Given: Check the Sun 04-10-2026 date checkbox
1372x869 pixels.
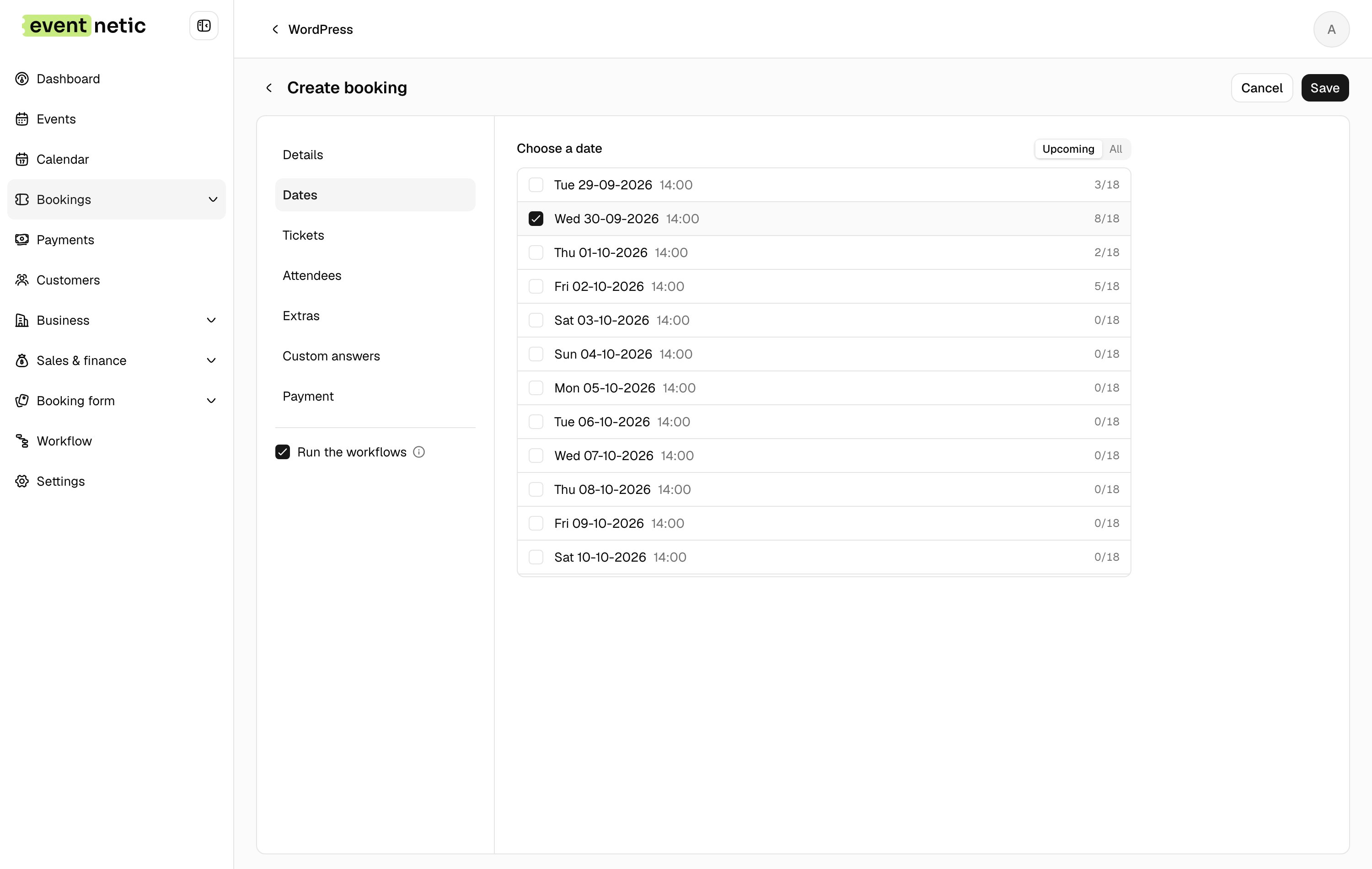Looking at the screenshot, I should click(536, 354).
